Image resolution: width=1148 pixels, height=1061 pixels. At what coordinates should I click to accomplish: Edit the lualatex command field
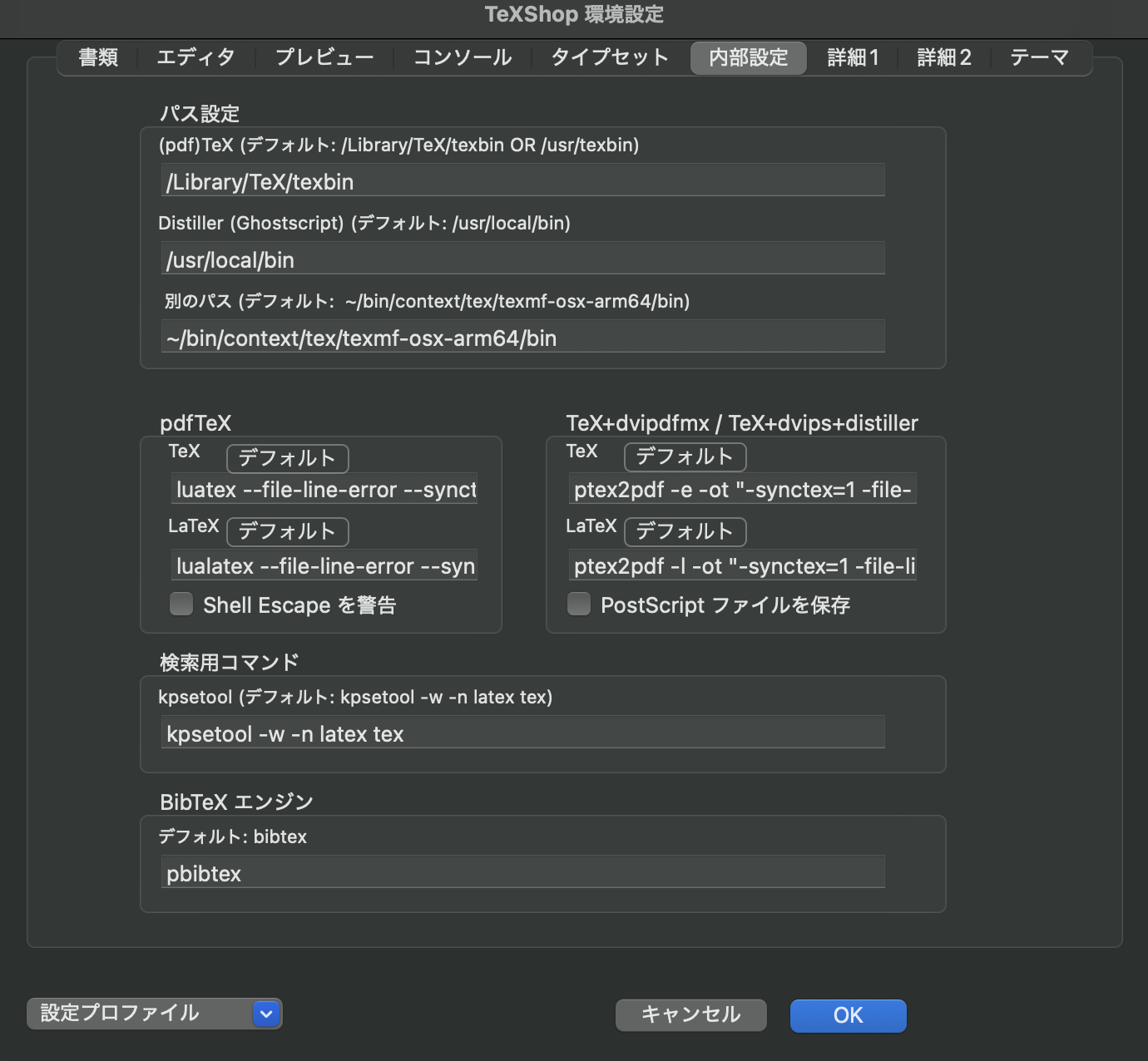(x=324, y=565)
